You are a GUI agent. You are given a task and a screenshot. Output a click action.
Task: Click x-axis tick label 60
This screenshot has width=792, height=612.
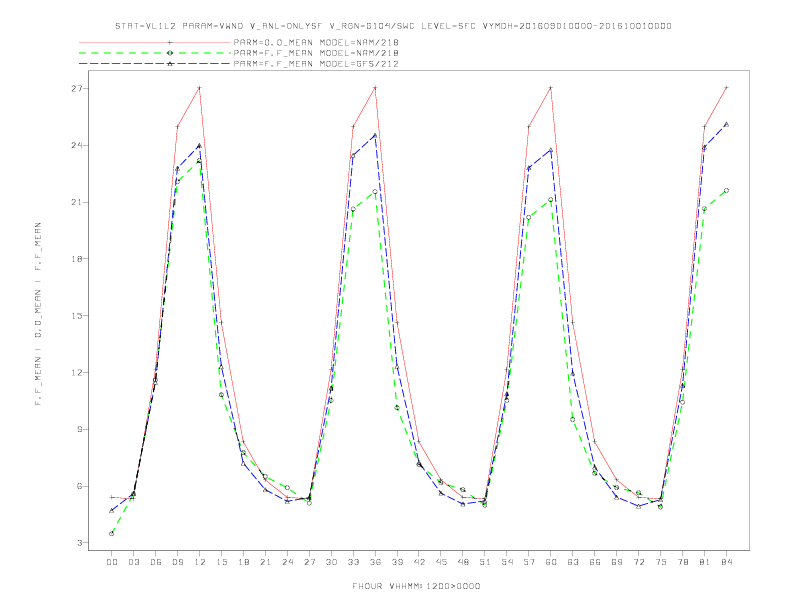[x=551, y=562]
